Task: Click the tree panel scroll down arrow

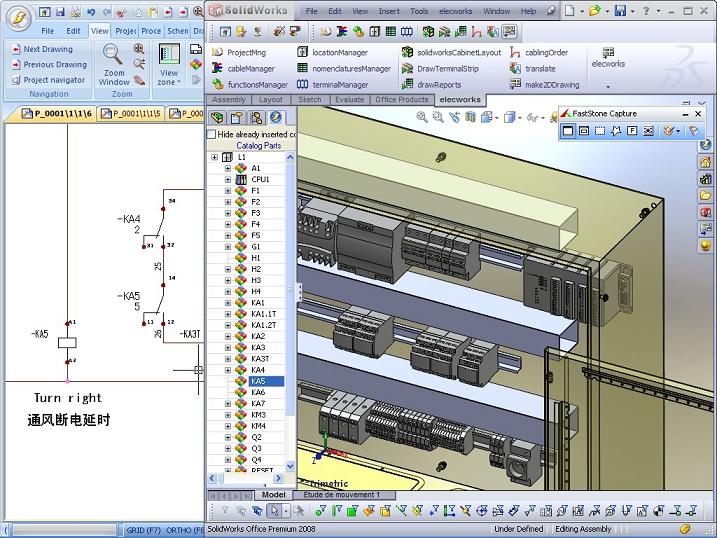Action: click(x=290, y=466)
